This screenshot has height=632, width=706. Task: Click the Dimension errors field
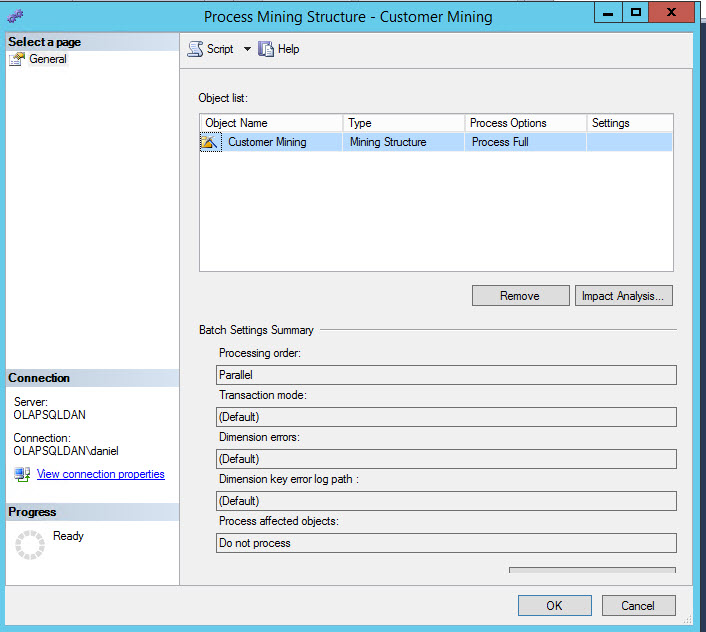tap(446, 459)
